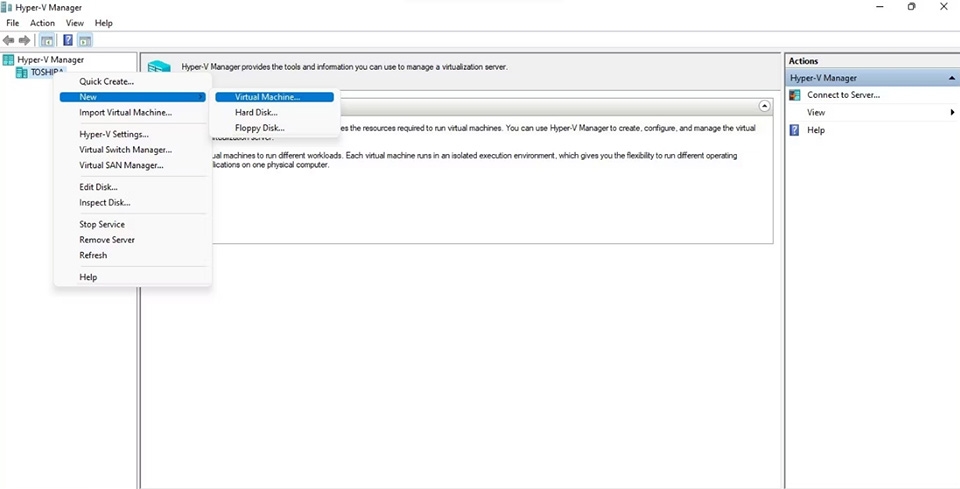
Task: Expand the View submenu arrow in Actions
Action: pos(953,113)
